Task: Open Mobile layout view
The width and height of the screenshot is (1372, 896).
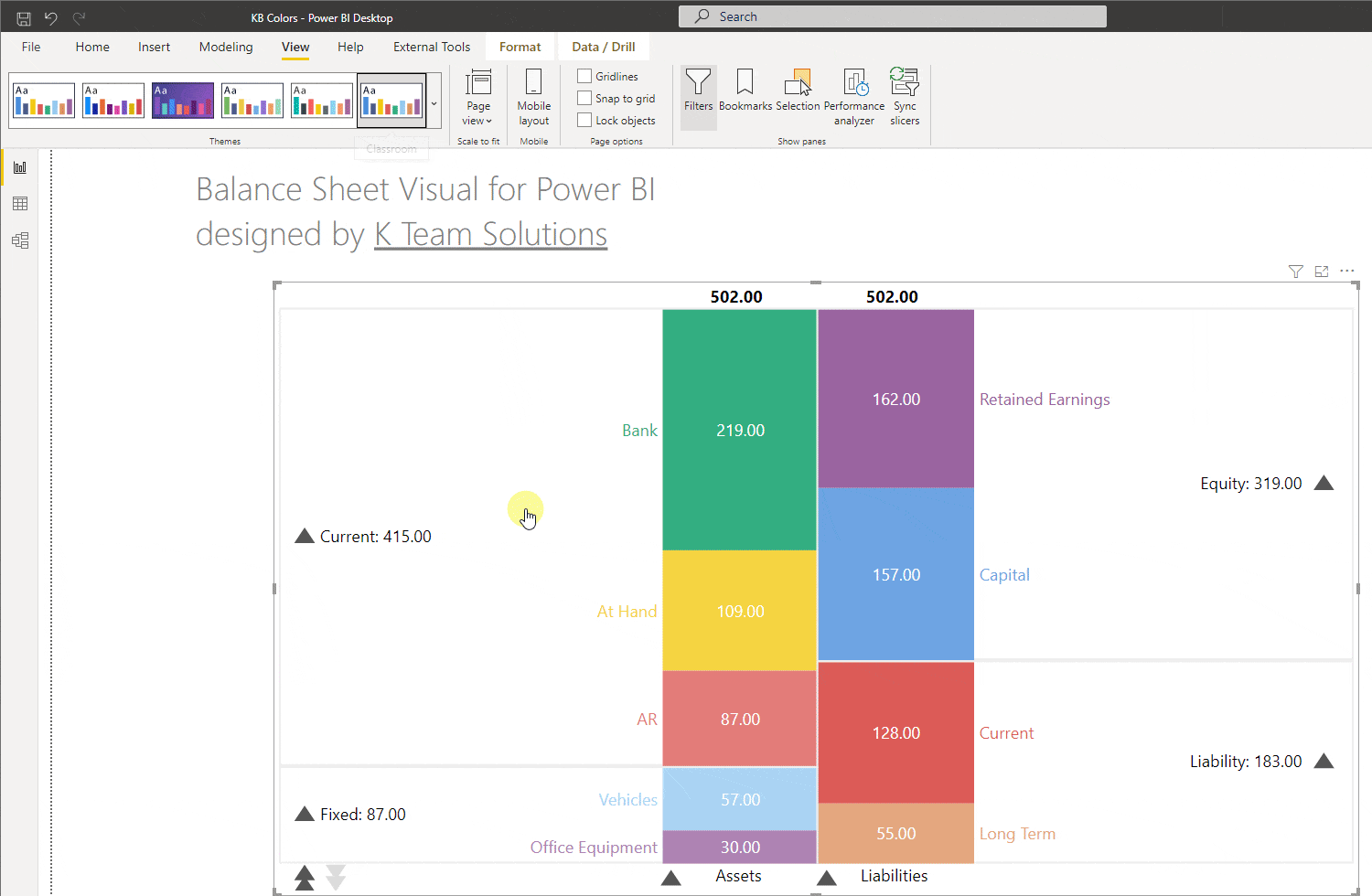Action: (x=533, y=96)
